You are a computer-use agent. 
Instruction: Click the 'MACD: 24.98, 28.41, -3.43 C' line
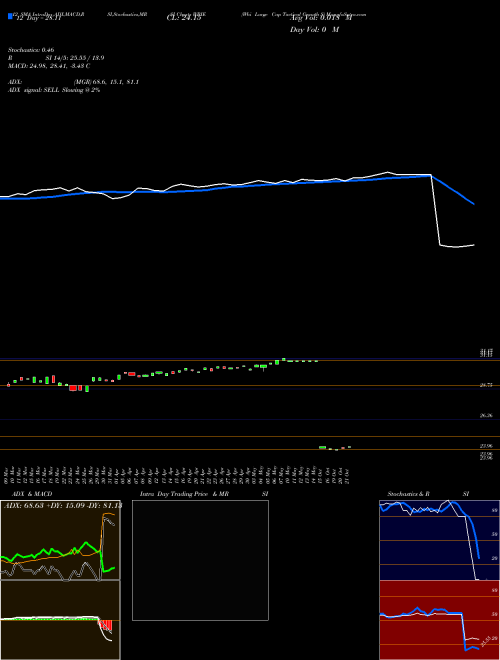49,66
